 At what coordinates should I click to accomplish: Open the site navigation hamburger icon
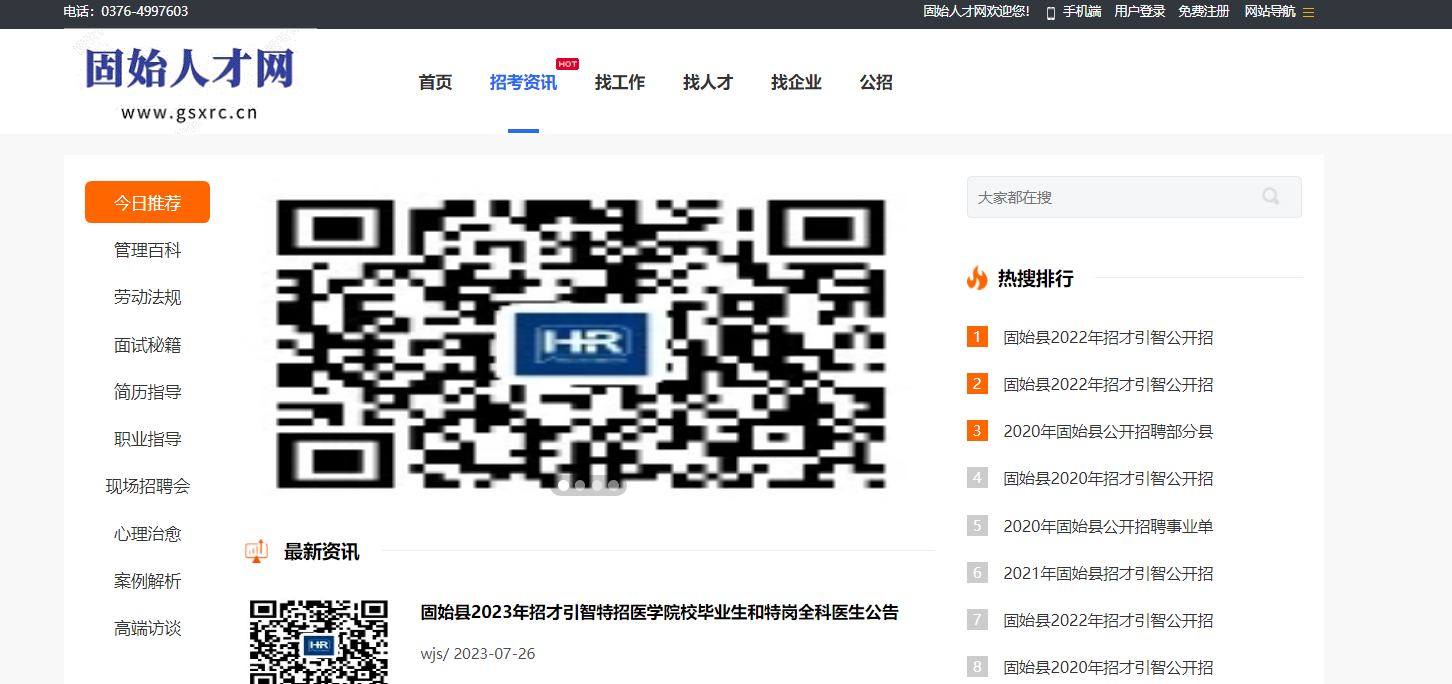coord(1308,12)
